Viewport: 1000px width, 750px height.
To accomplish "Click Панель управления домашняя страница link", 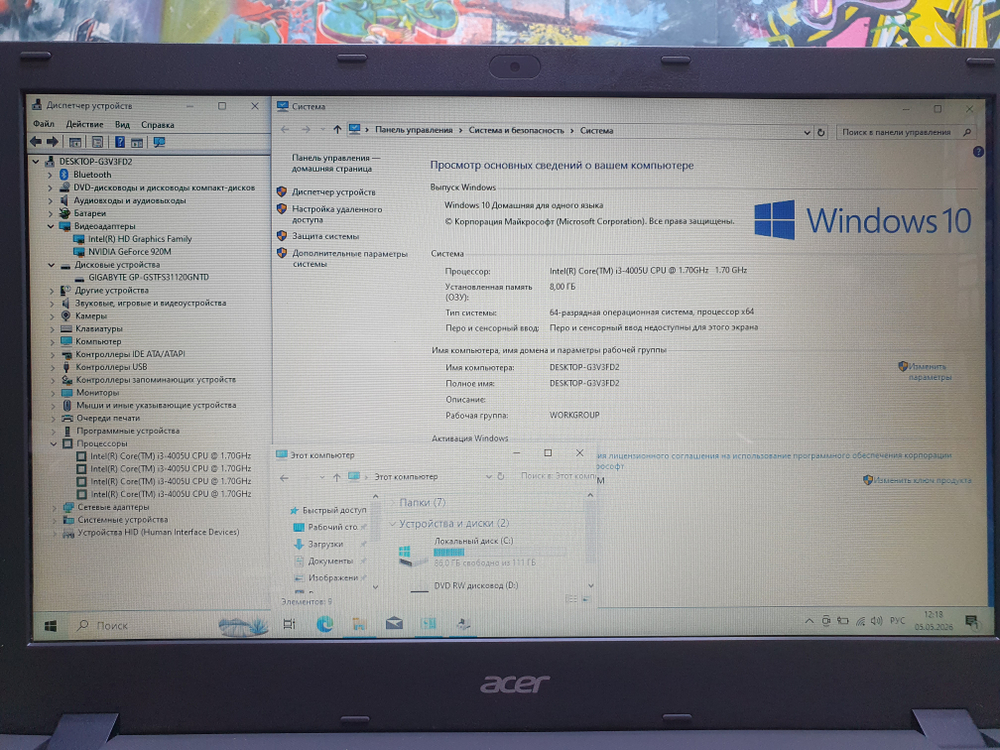I will click(x=335, y=163).
